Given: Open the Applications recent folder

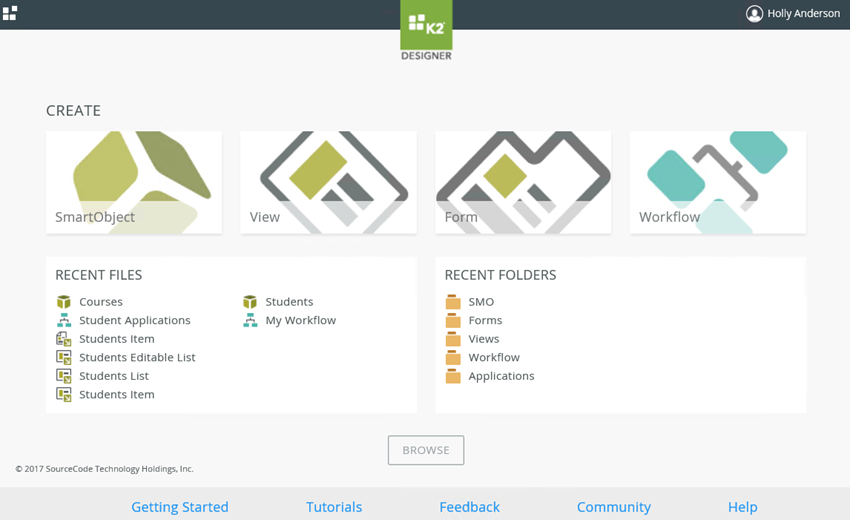Looking at the screenshot, I should (x=501, y=376).
